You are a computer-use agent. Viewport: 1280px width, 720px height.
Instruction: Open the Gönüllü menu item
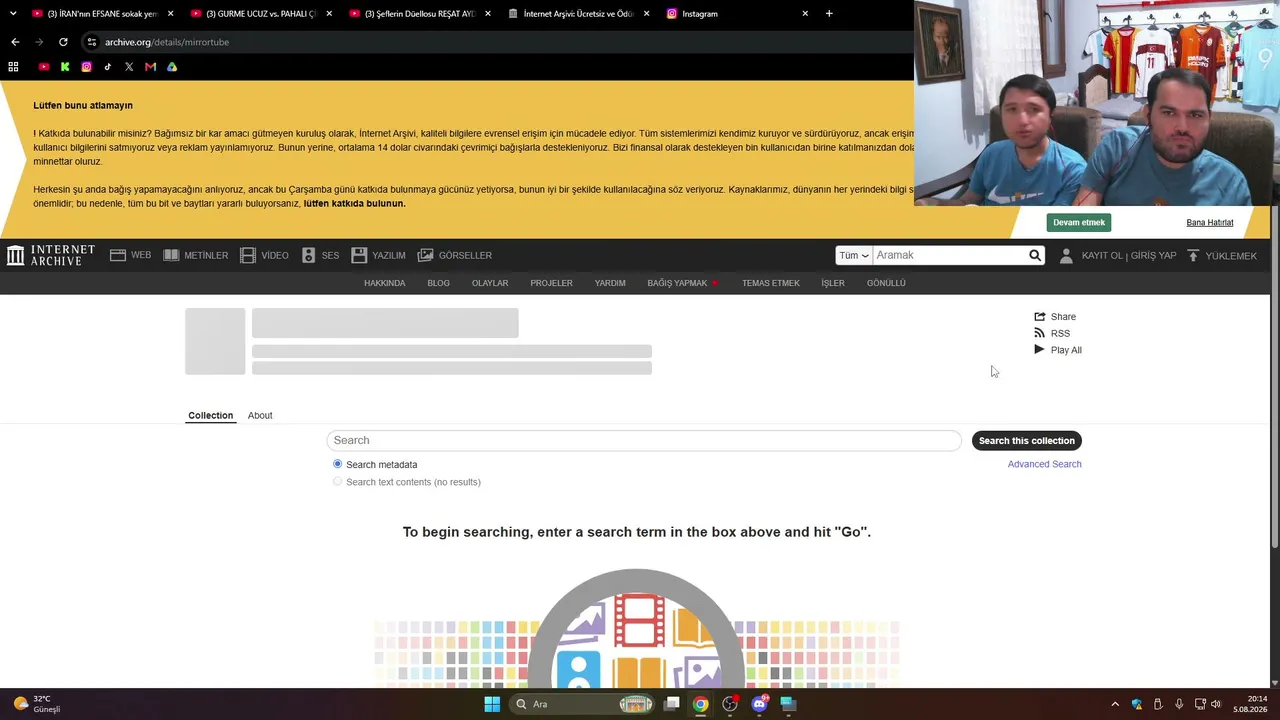[886, 283]
